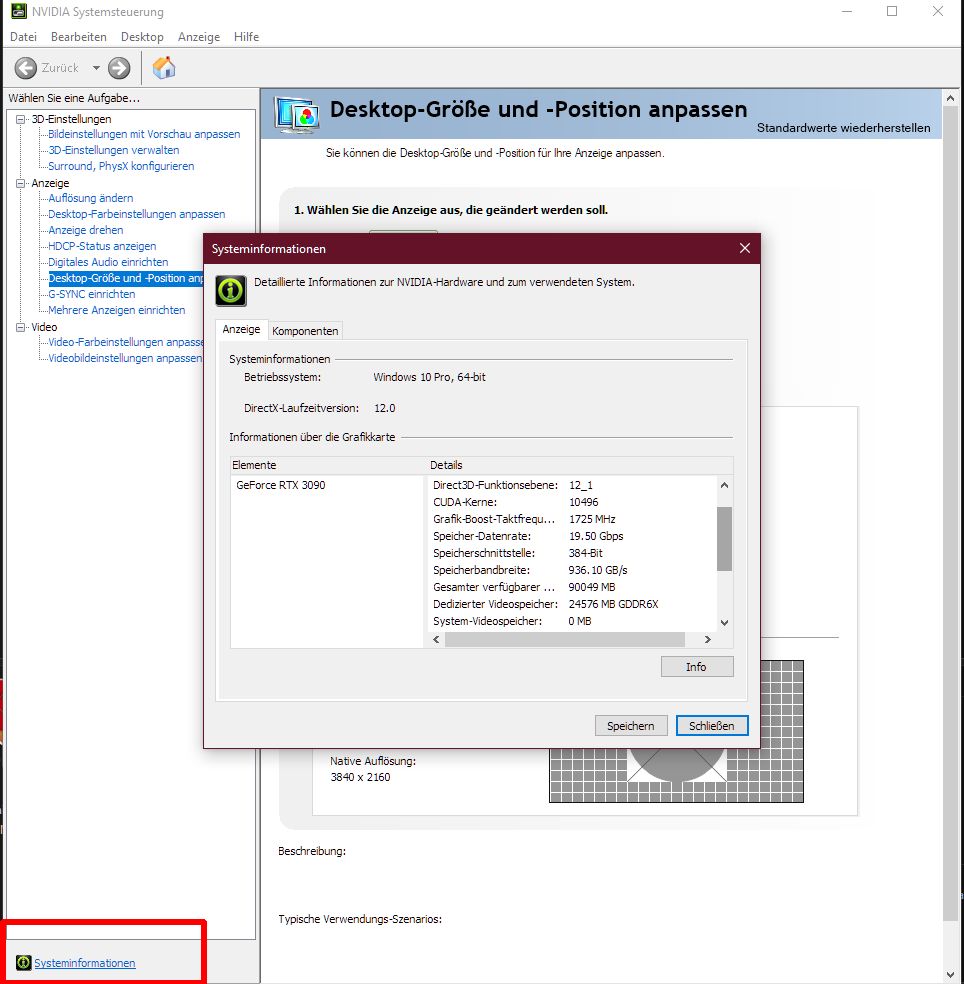964x984 pixels.
Task: Open Videobildeinstellungen anpassen
Action: pos(125,358)
